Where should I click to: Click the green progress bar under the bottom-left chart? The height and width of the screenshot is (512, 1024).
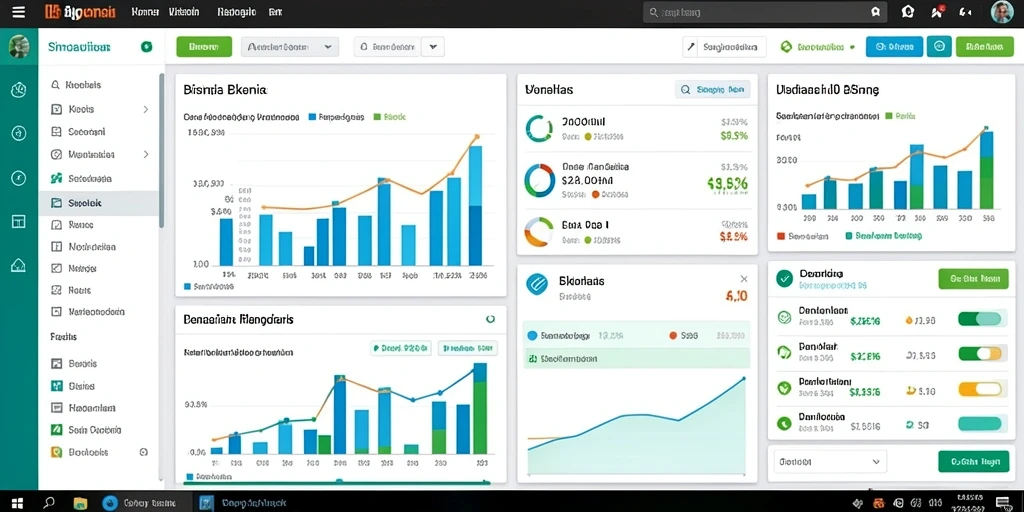pos(337,483)
